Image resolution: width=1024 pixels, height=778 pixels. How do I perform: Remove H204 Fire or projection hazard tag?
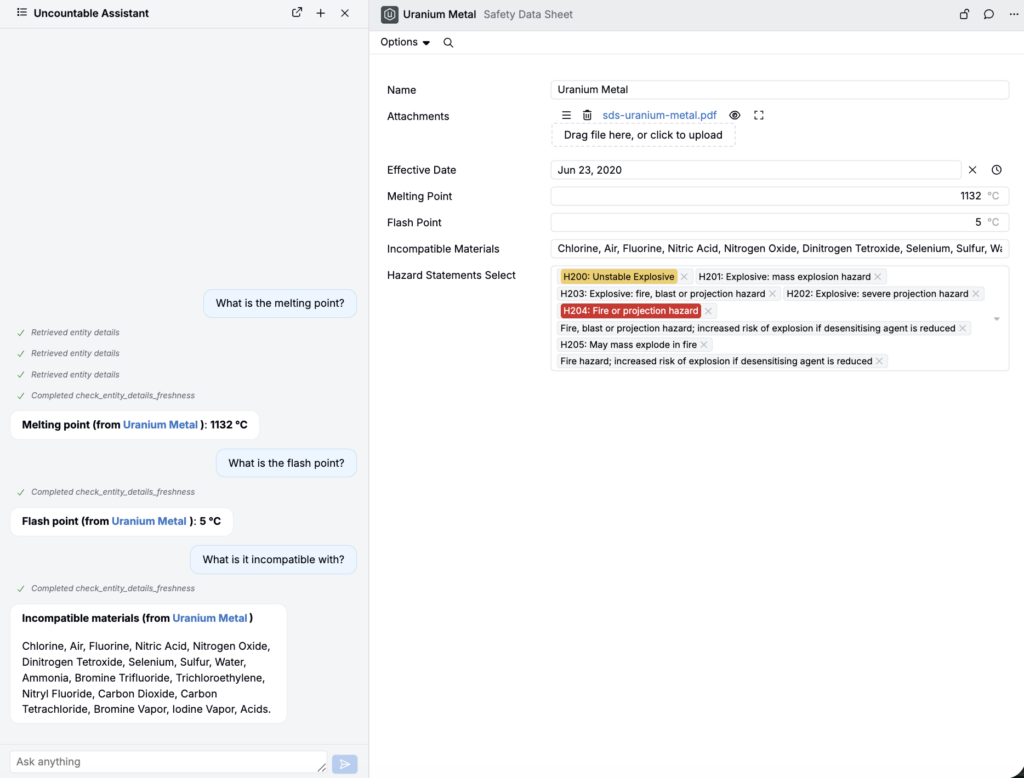point(708,311)
